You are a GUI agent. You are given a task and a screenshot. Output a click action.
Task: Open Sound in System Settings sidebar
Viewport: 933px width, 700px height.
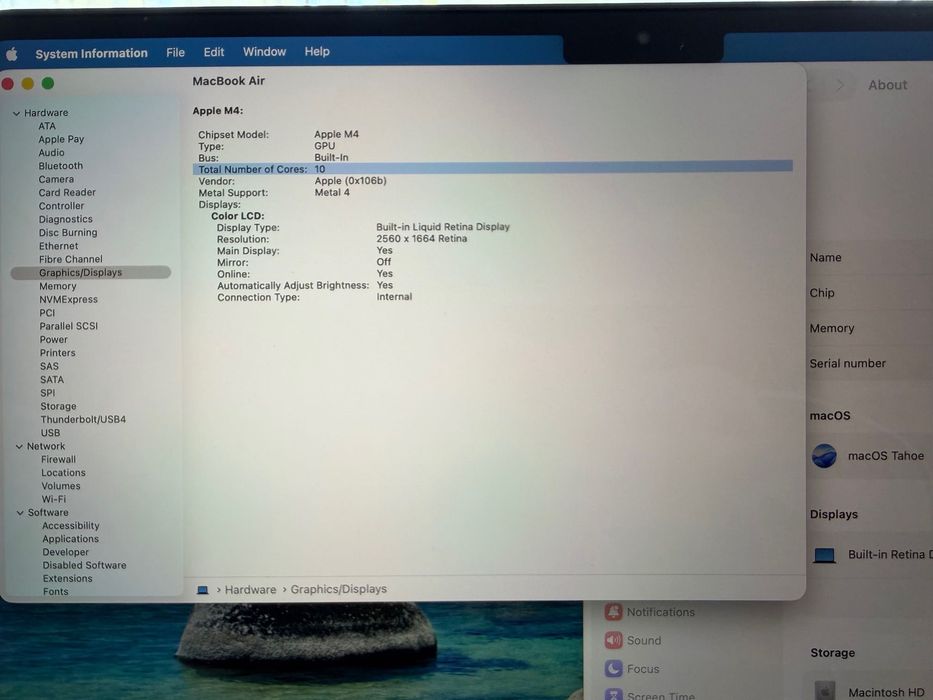[633, 640]
